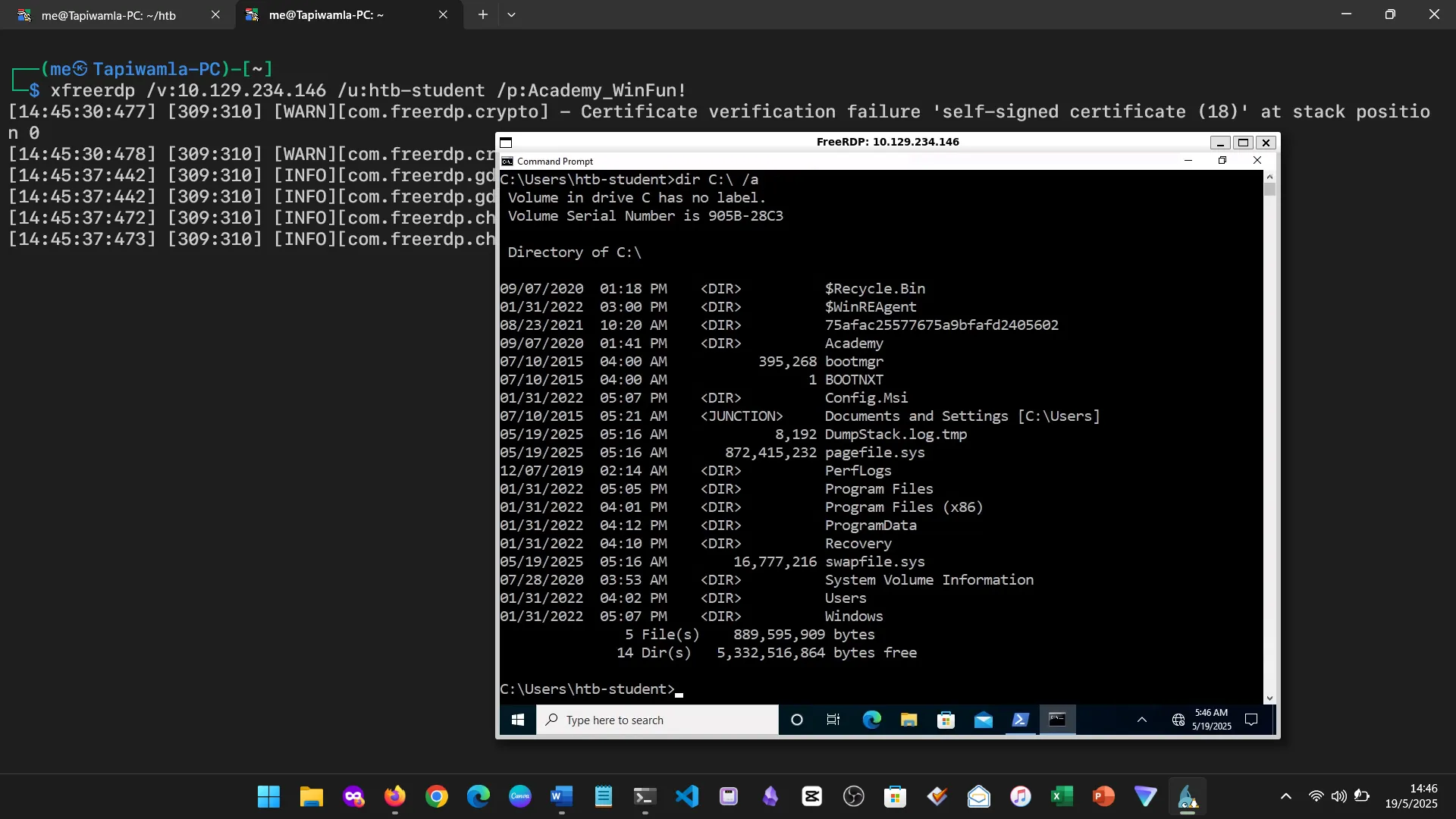The image size is (1456, 819).
Task: Open Visual Studio Code from host taskbar
Action: (x=686, y=796)
